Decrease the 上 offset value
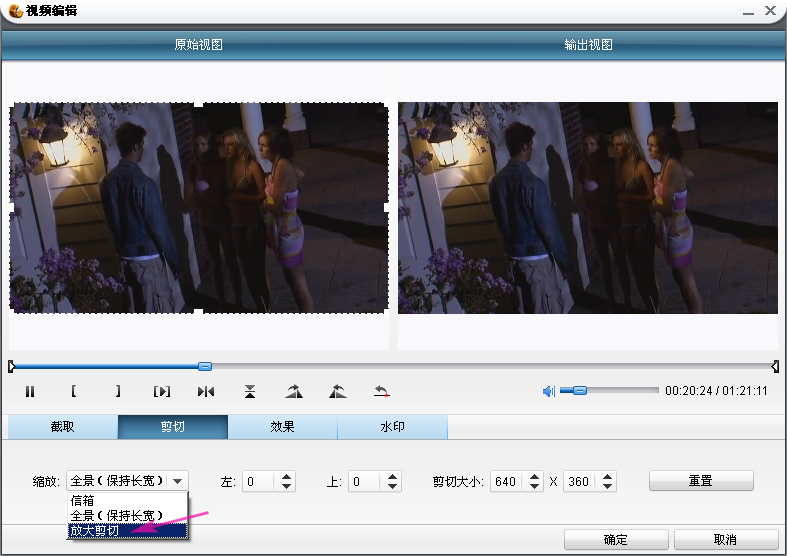Image resolution: width=787 pixels, height=556 pixels. 392,486
